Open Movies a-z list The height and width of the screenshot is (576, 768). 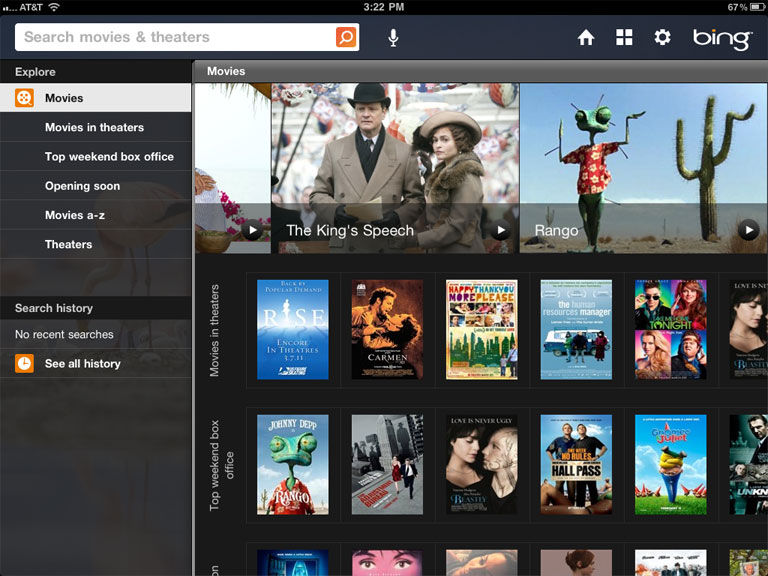tap(96, 215)
